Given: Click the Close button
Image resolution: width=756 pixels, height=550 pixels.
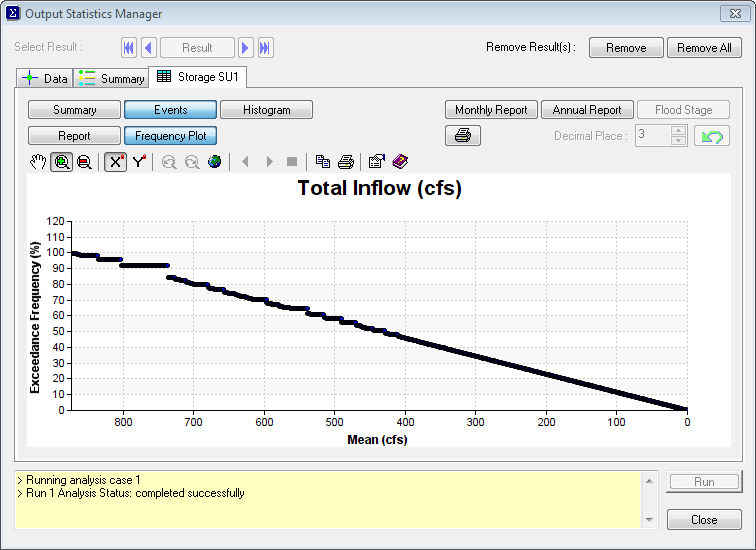Looking at the screenshot, I should pos(704,520).
